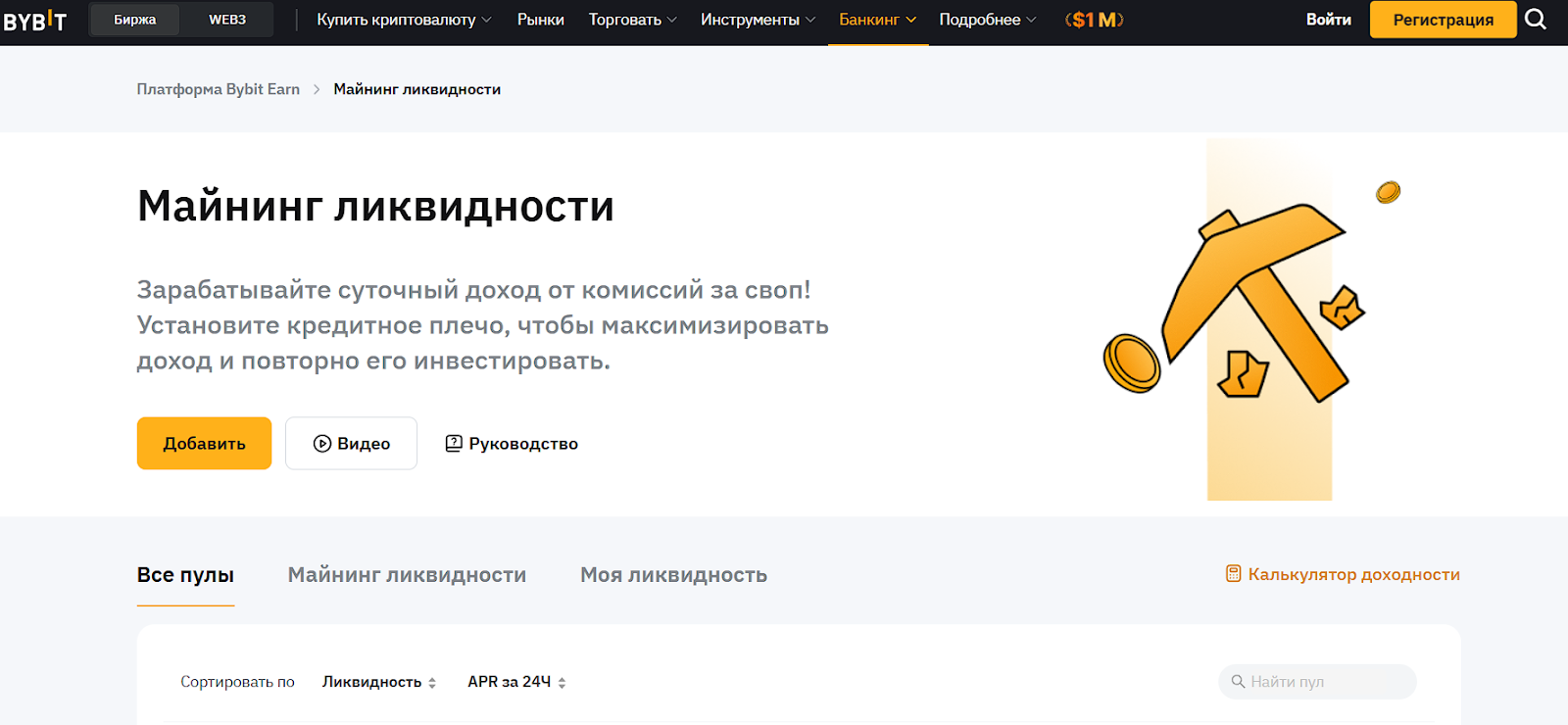The image size is (1568, 725).
Task: Open the Видео button
Action: (x=351, y=444)
